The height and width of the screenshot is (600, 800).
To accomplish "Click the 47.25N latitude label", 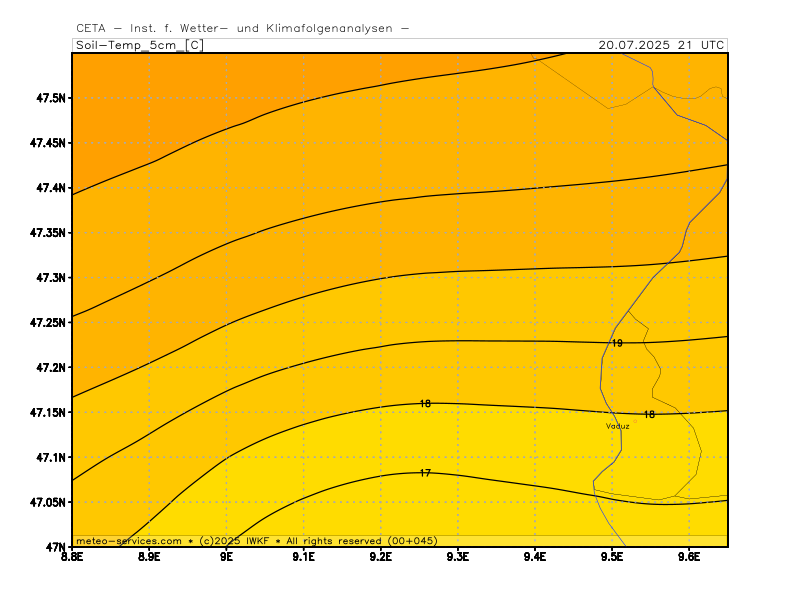I will click(47, 322).
